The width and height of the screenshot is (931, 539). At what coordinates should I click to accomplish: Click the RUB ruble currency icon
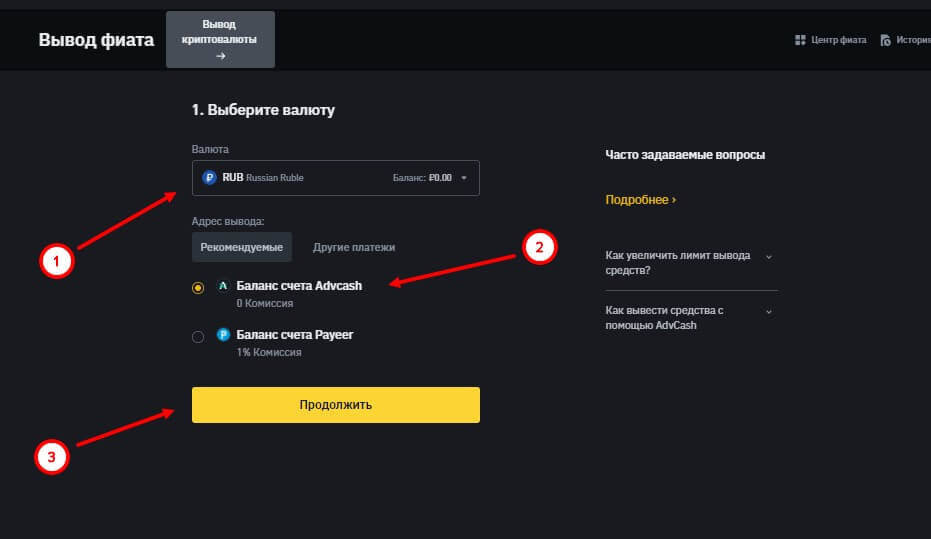coord(209,178)
